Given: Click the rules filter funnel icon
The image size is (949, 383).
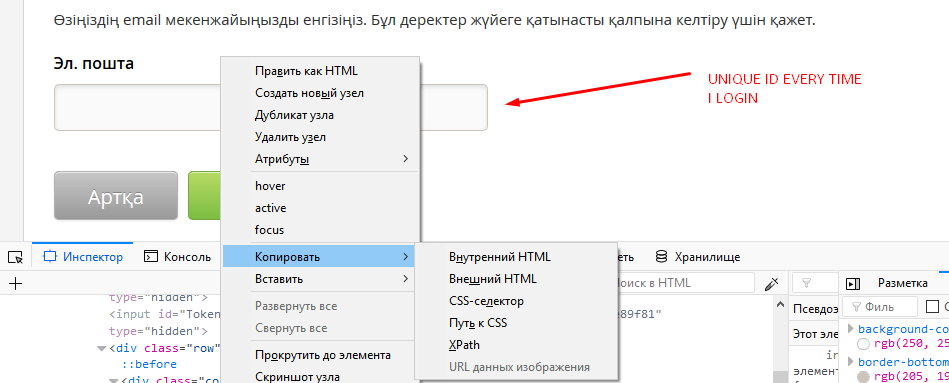Looking at the screenshot, I should 806,283.
